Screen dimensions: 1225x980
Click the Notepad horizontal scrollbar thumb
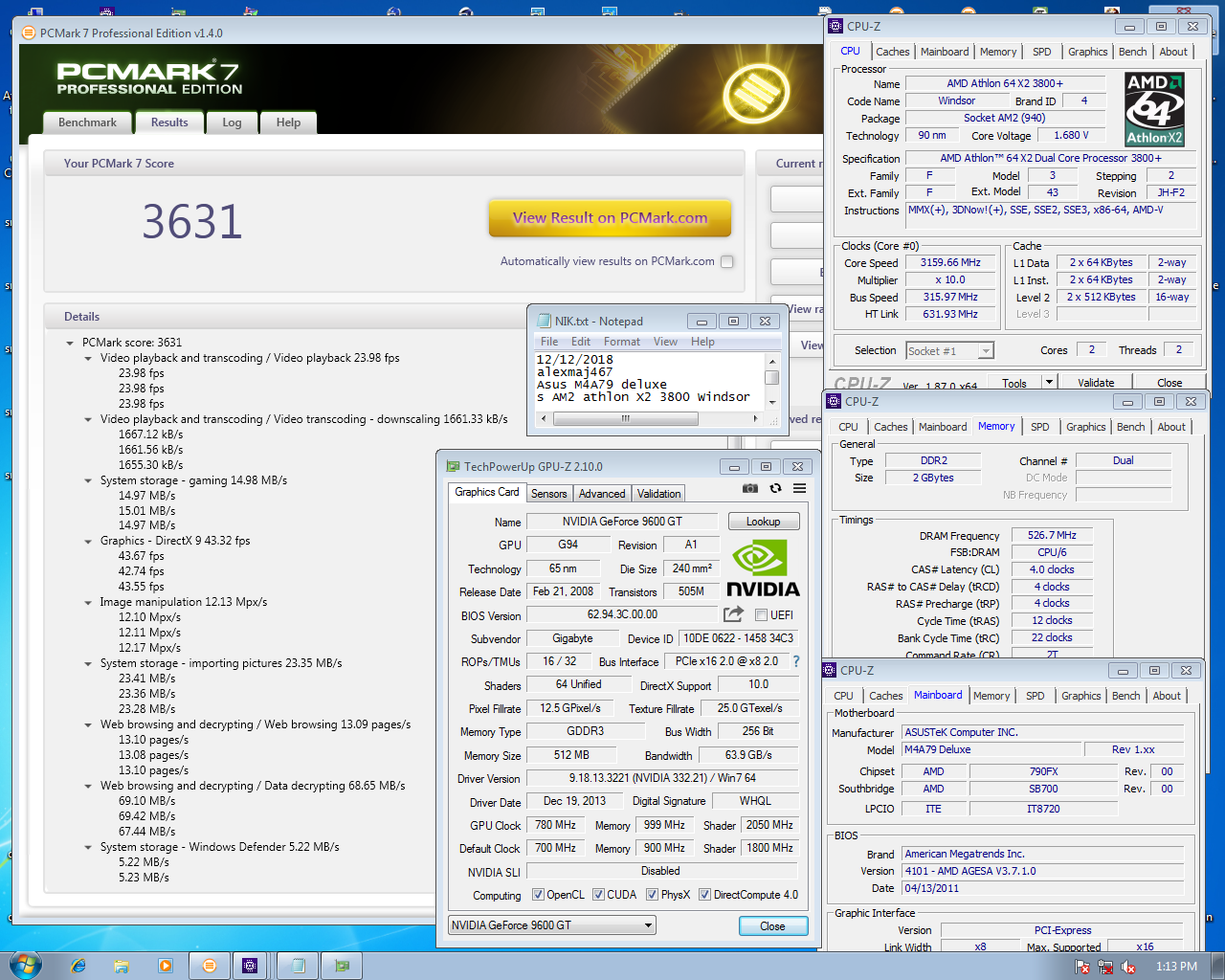625,418
